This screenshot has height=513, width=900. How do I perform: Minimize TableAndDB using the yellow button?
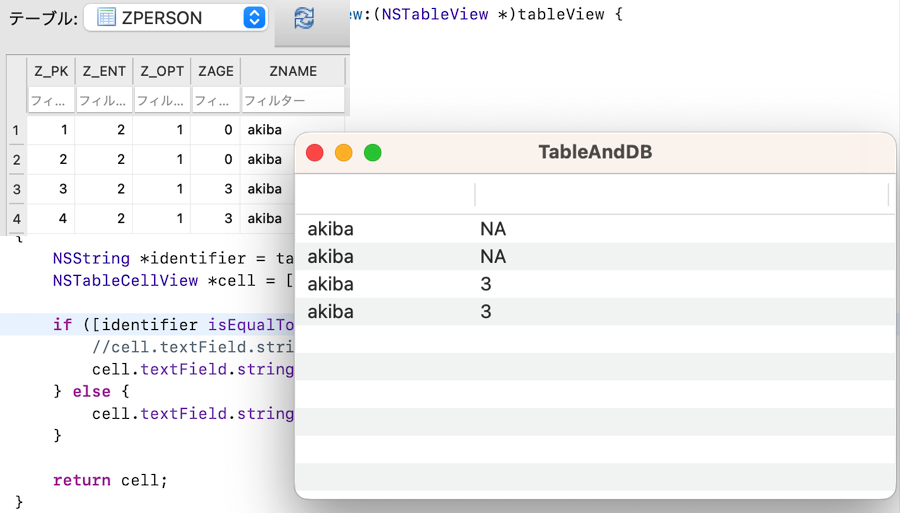[x=343, y=153]
